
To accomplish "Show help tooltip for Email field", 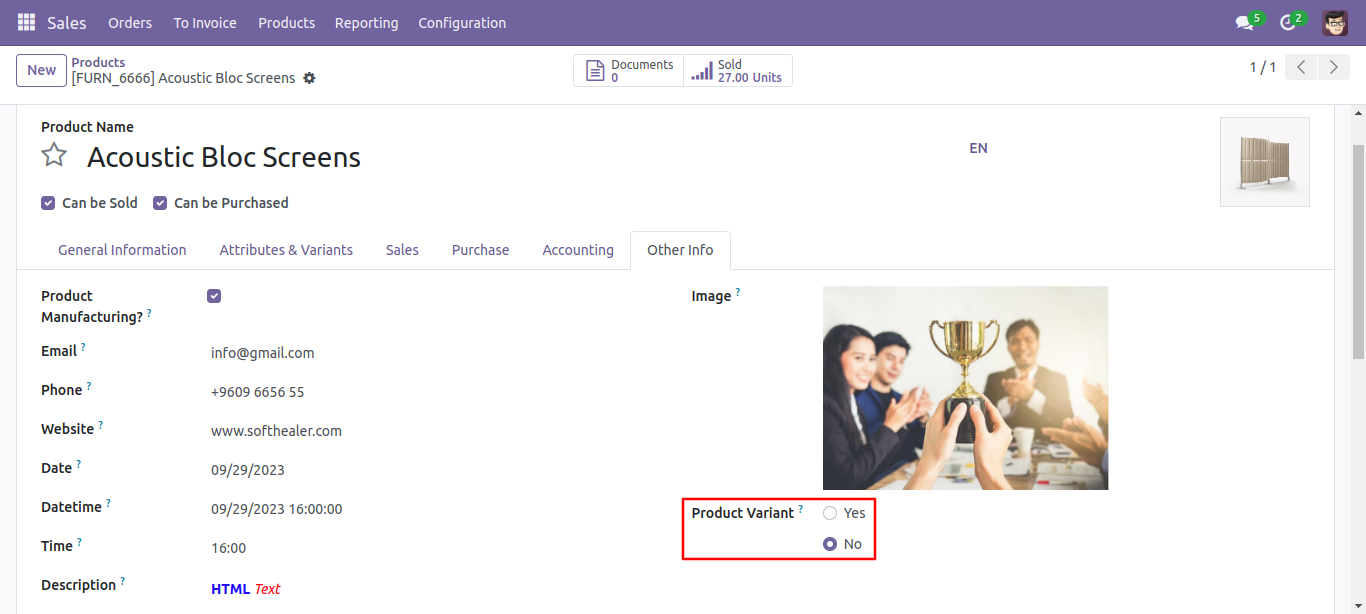I will (x=83, y=347).
